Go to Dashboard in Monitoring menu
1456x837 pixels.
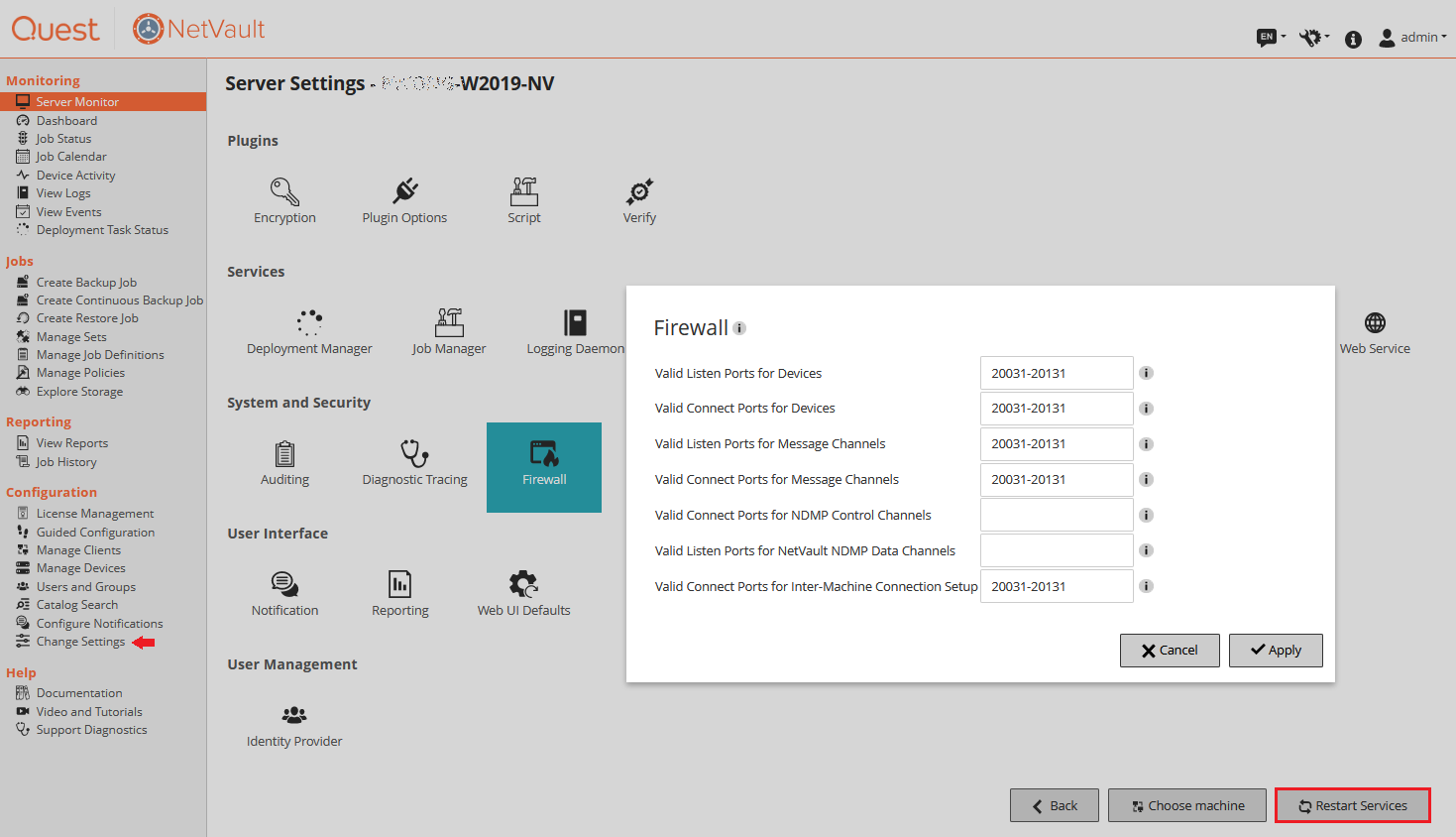pyautogui.click(x=66, y=121)
